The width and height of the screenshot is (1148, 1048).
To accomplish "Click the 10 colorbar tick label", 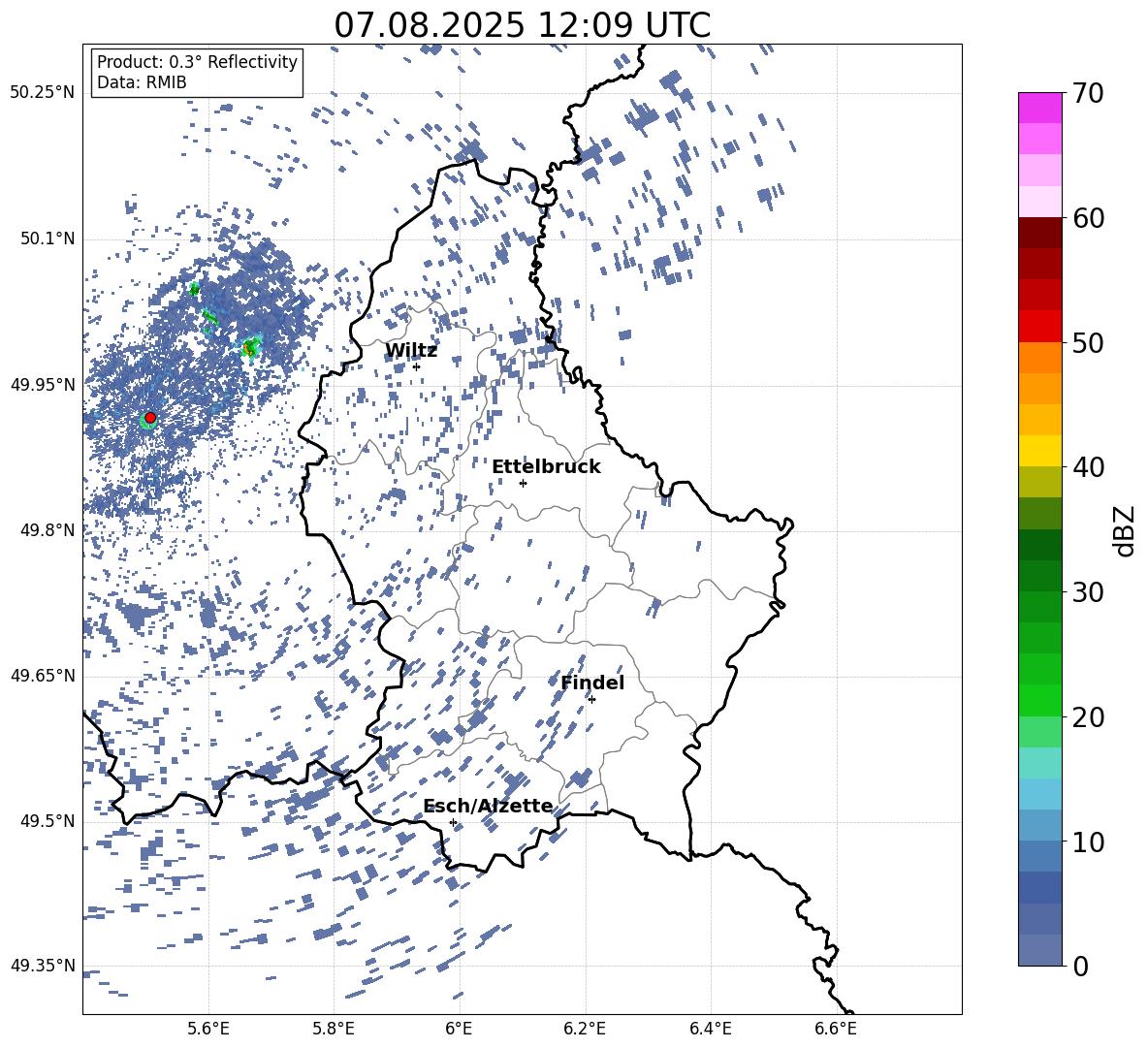I will [x=1088, y=842].
